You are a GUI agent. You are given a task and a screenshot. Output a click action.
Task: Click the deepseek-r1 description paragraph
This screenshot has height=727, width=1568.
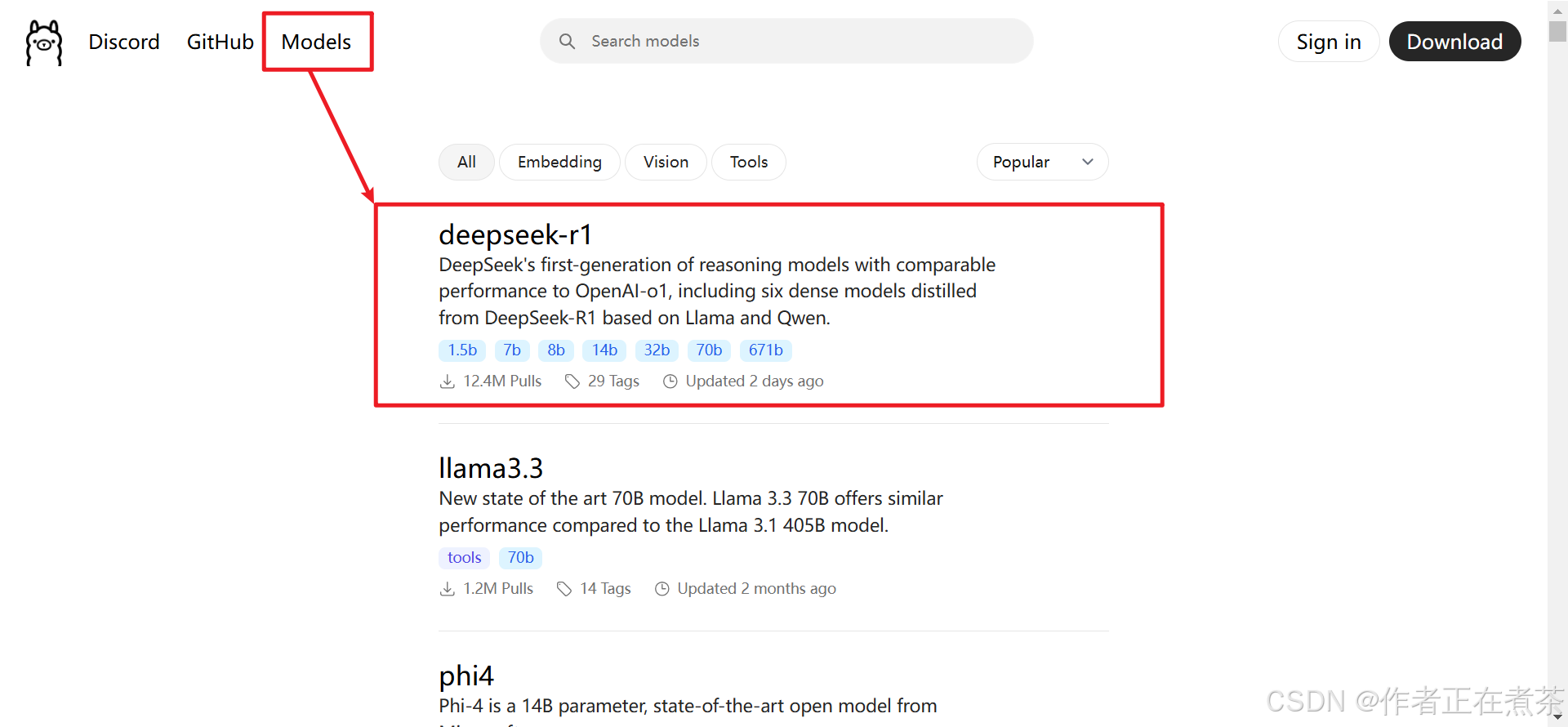pyautogui.click(x=717, y=292)
